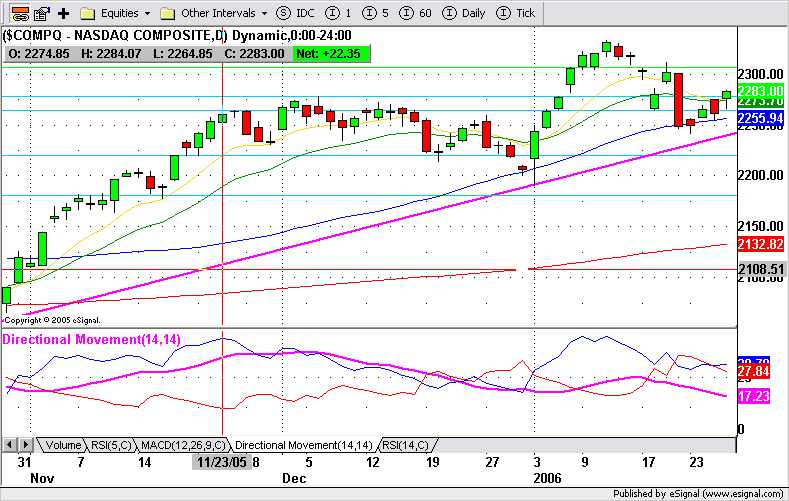Click the right tab-scroll arrow
The height and width of the screenshot is (501, 789).
click(26, 445)
